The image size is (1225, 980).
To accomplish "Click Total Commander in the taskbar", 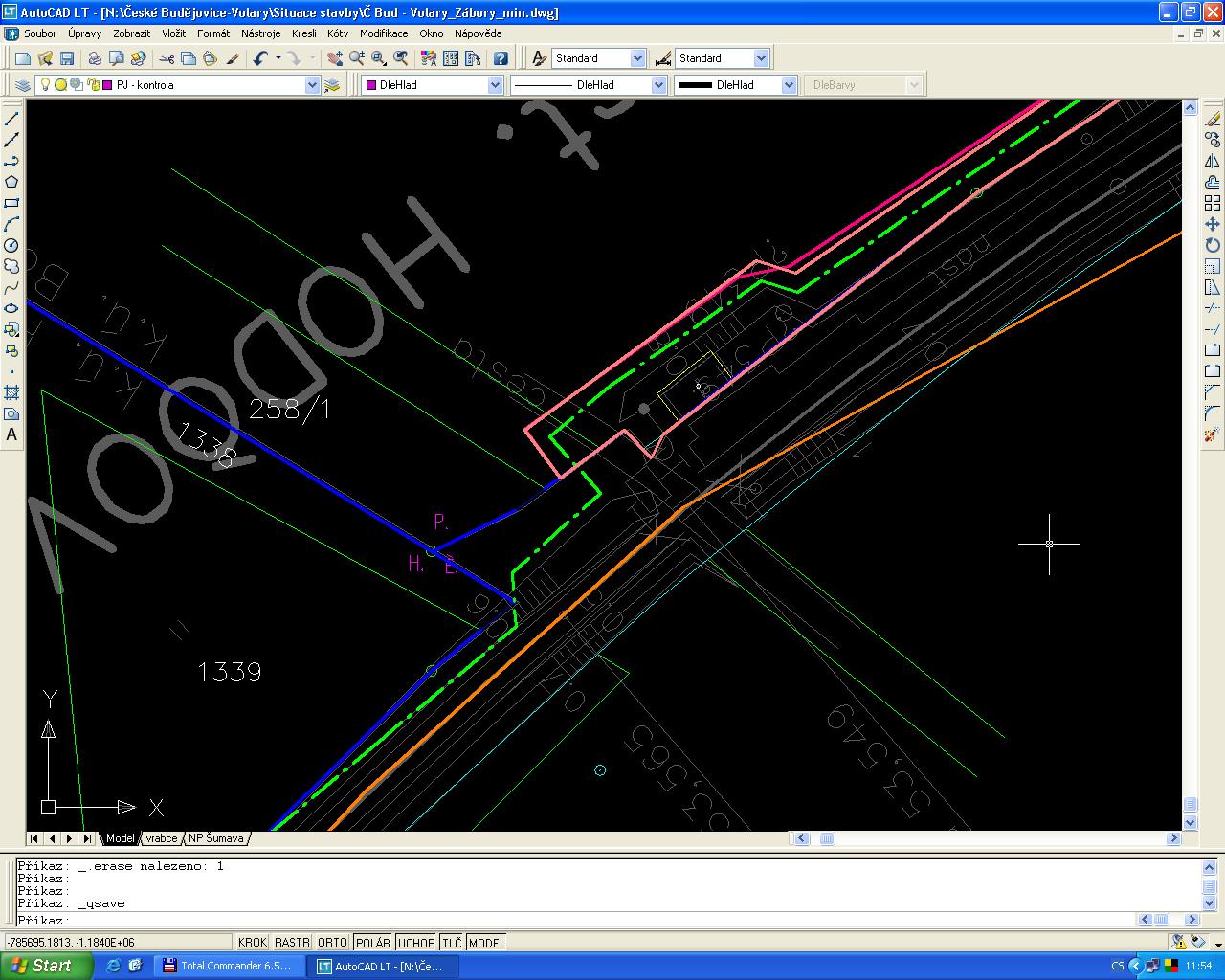I will [228, 966].
